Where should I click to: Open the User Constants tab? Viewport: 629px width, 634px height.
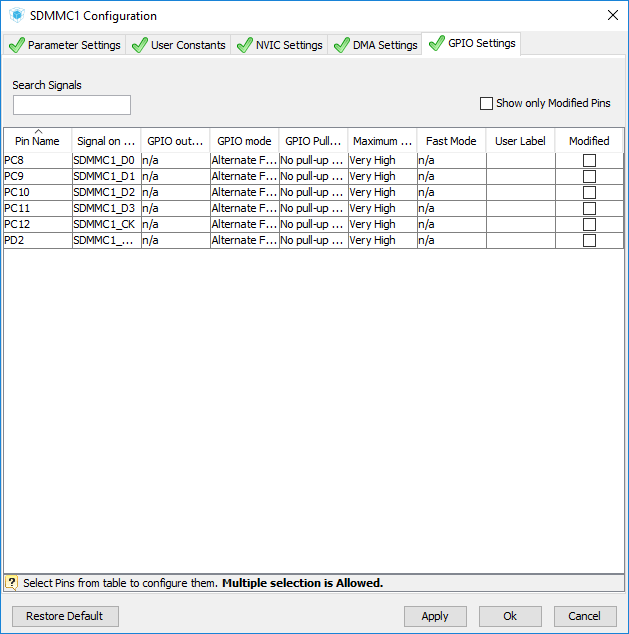[x=178, y=45]
